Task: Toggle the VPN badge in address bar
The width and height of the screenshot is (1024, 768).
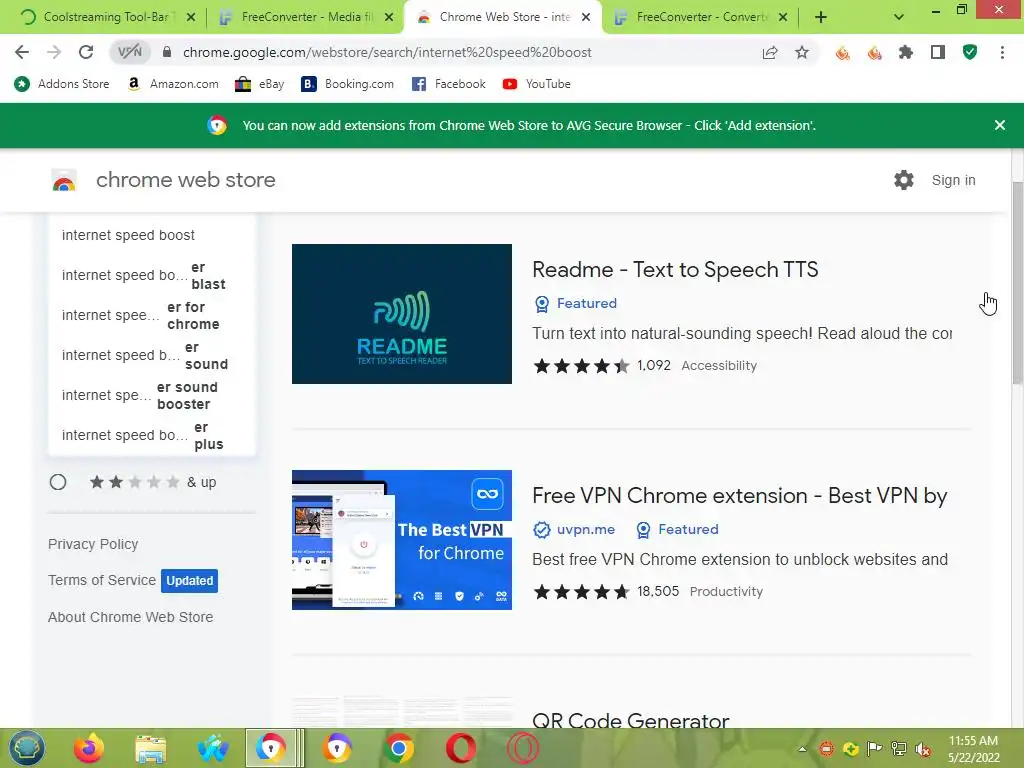Action: click(x=130, y=52)
